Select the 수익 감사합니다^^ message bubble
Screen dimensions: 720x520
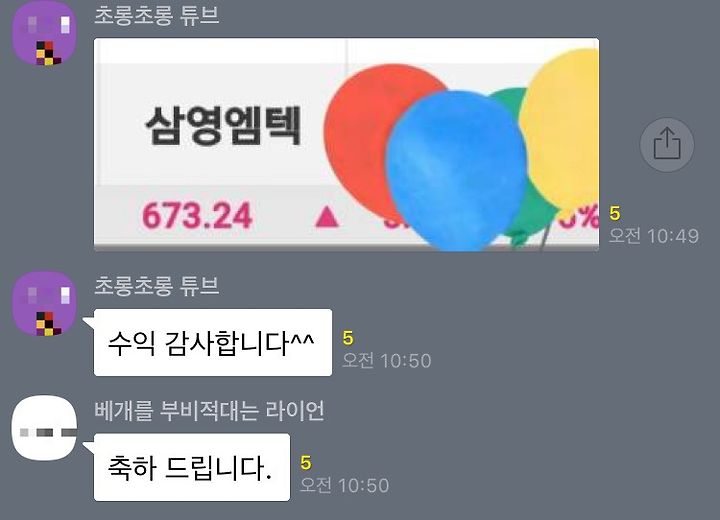(x=213, y=342)
